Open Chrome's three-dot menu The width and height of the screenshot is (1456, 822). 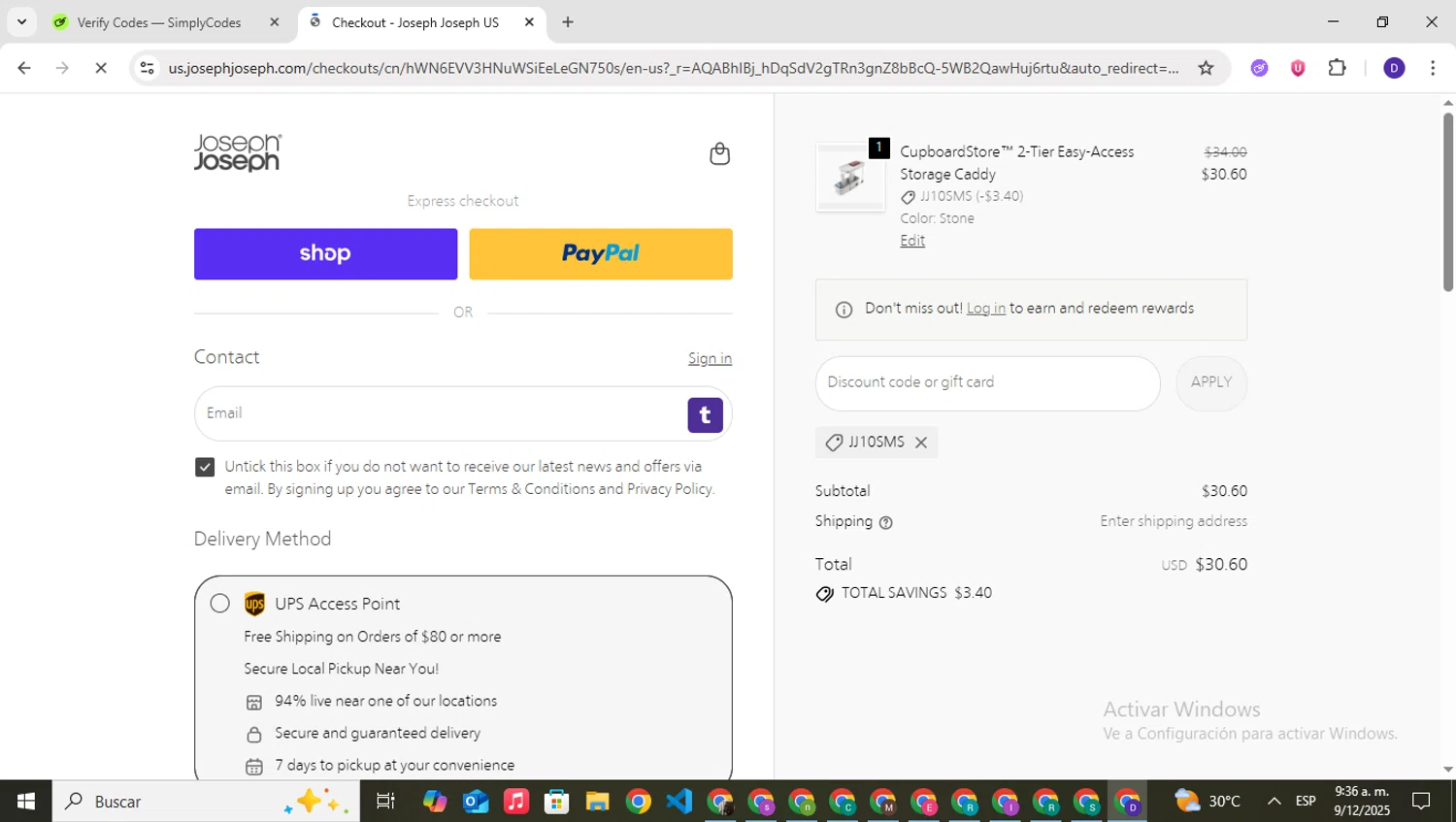(x=1433, y=68)
